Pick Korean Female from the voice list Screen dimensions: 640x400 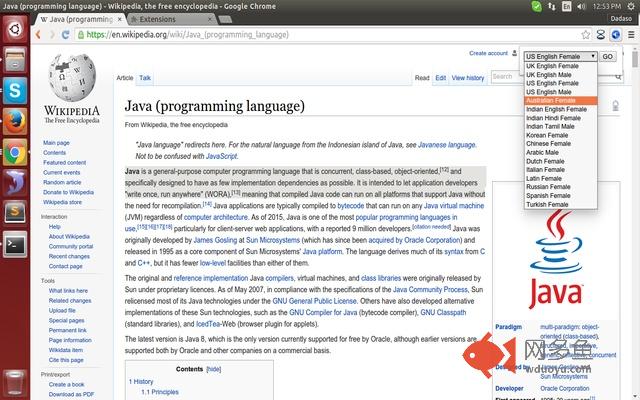560,135
